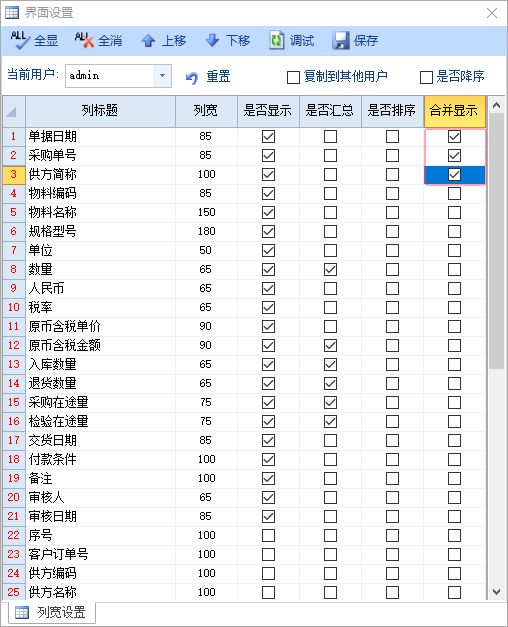Select row header number 20
The height and width of the screenshot is (627, 508).
pos(14,497)
